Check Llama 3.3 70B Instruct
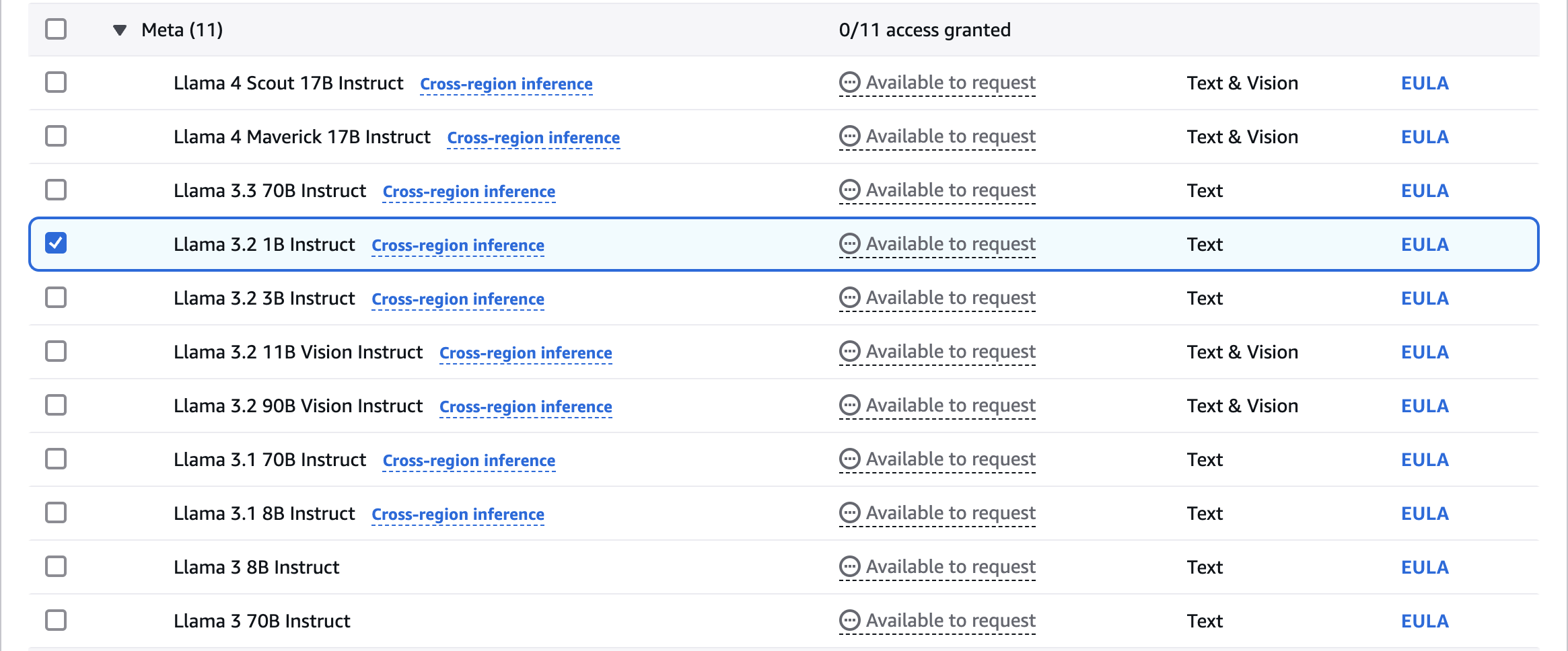1568x651 pixels. coord(56,190)
